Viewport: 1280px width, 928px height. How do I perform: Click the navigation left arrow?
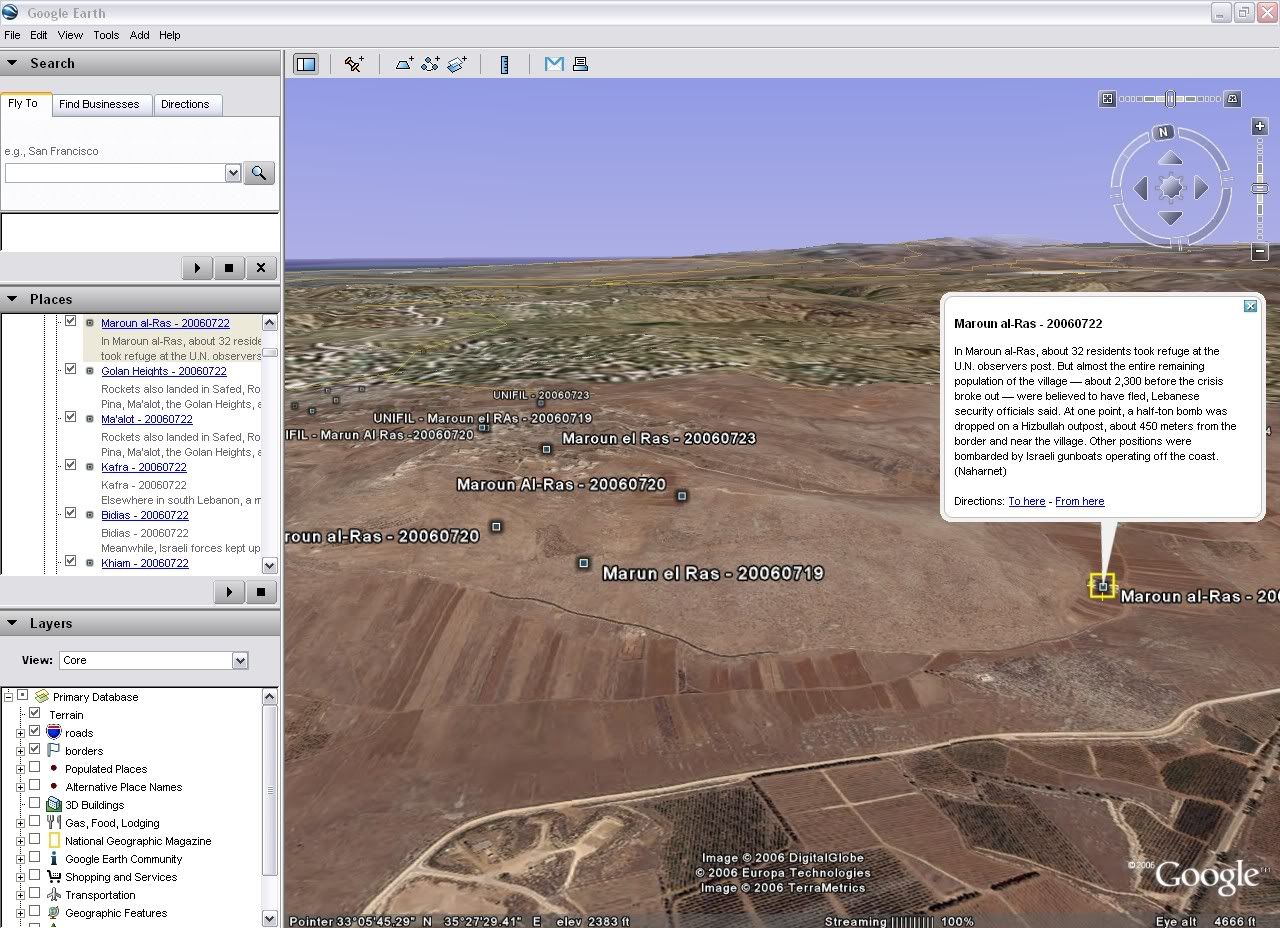1141,187
